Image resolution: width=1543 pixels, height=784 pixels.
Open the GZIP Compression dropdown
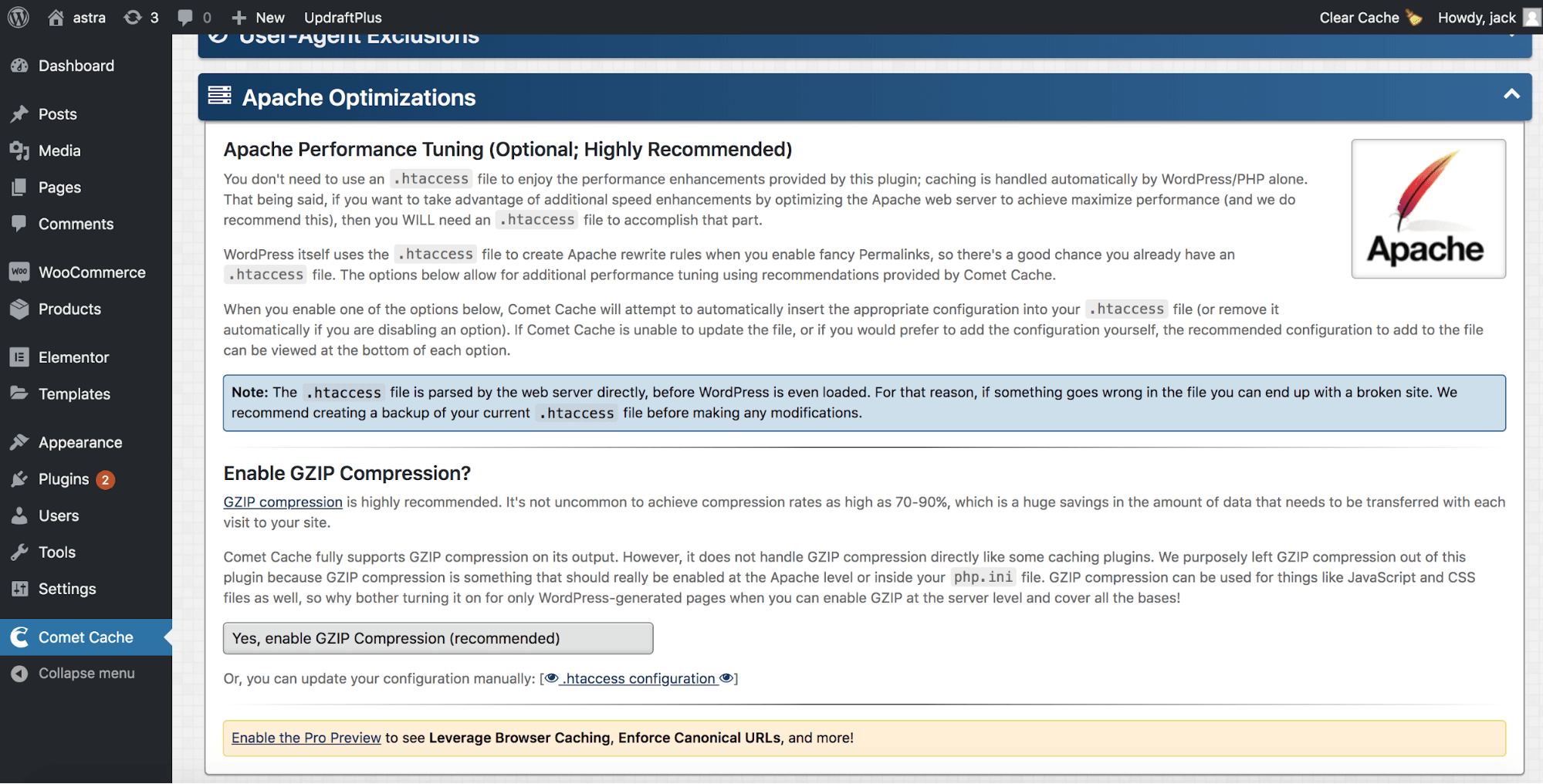coord(438,638)
